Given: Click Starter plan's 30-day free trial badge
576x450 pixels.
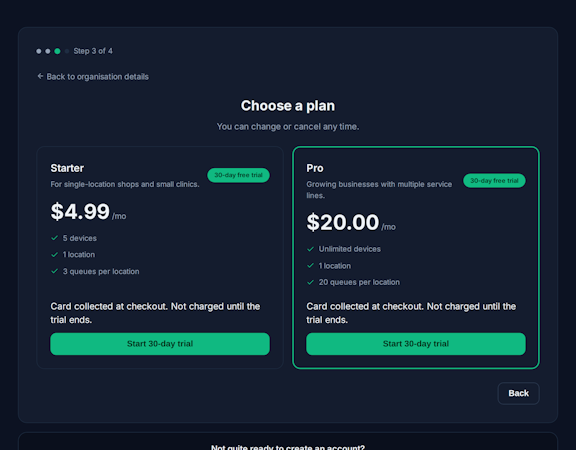Looking at the screenshot, I should tap(238, 175).
